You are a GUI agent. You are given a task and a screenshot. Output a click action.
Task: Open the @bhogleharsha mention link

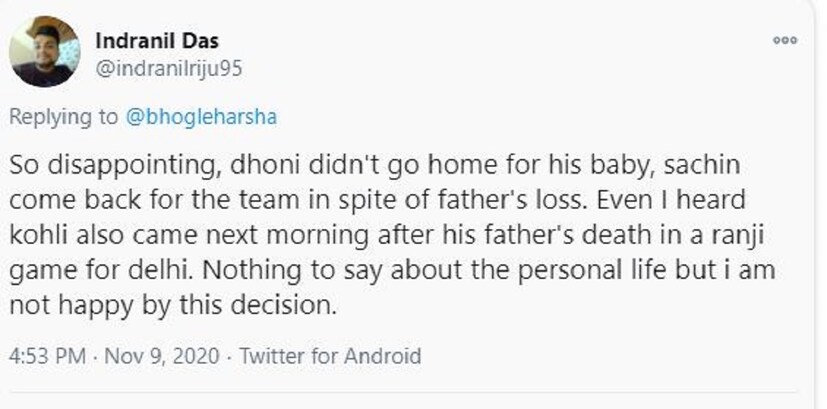(x=202, y=117)
